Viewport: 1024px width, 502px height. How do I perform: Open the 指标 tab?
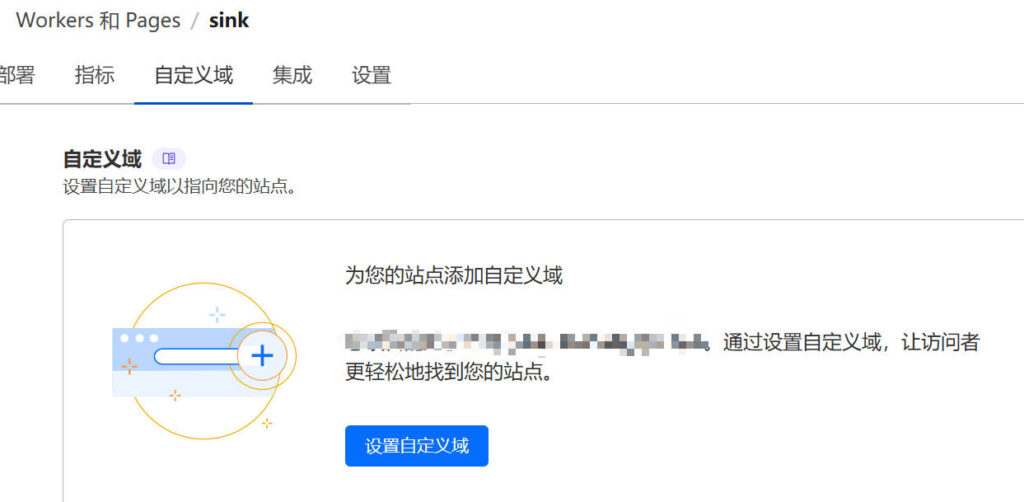[95, 75]
